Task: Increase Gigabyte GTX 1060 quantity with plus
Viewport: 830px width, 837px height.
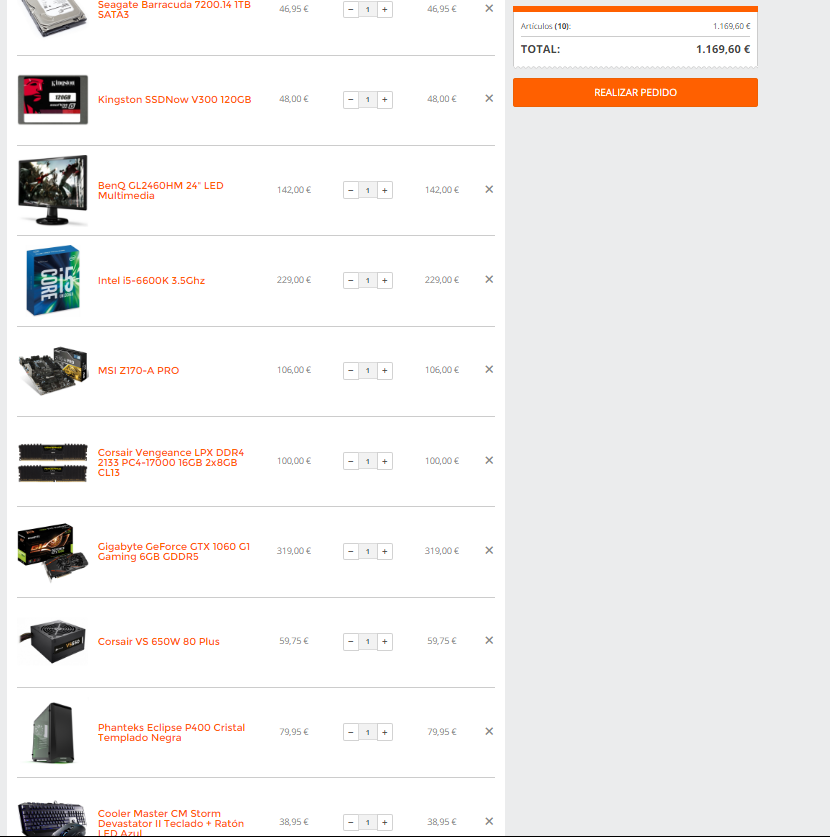Action: [385, 551]
